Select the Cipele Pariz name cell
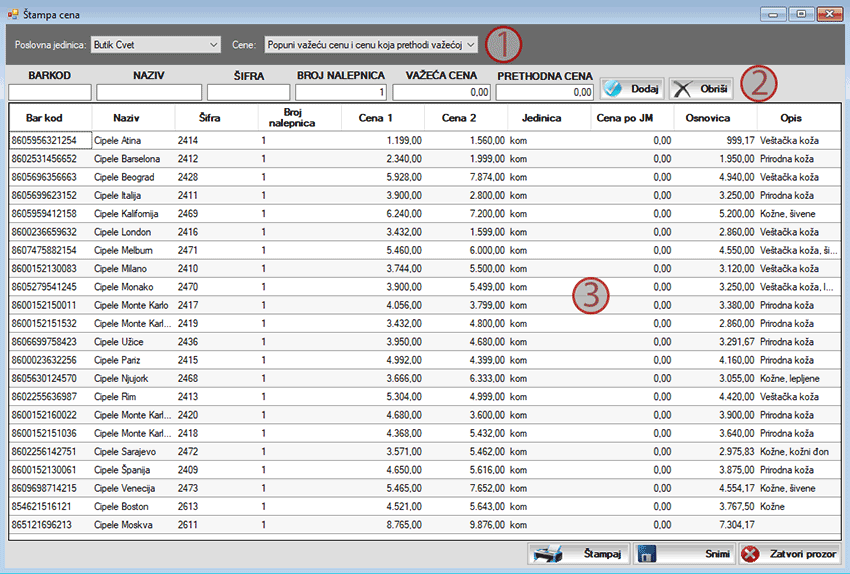This screenshot has height=574, width=850. click(133, 360)
